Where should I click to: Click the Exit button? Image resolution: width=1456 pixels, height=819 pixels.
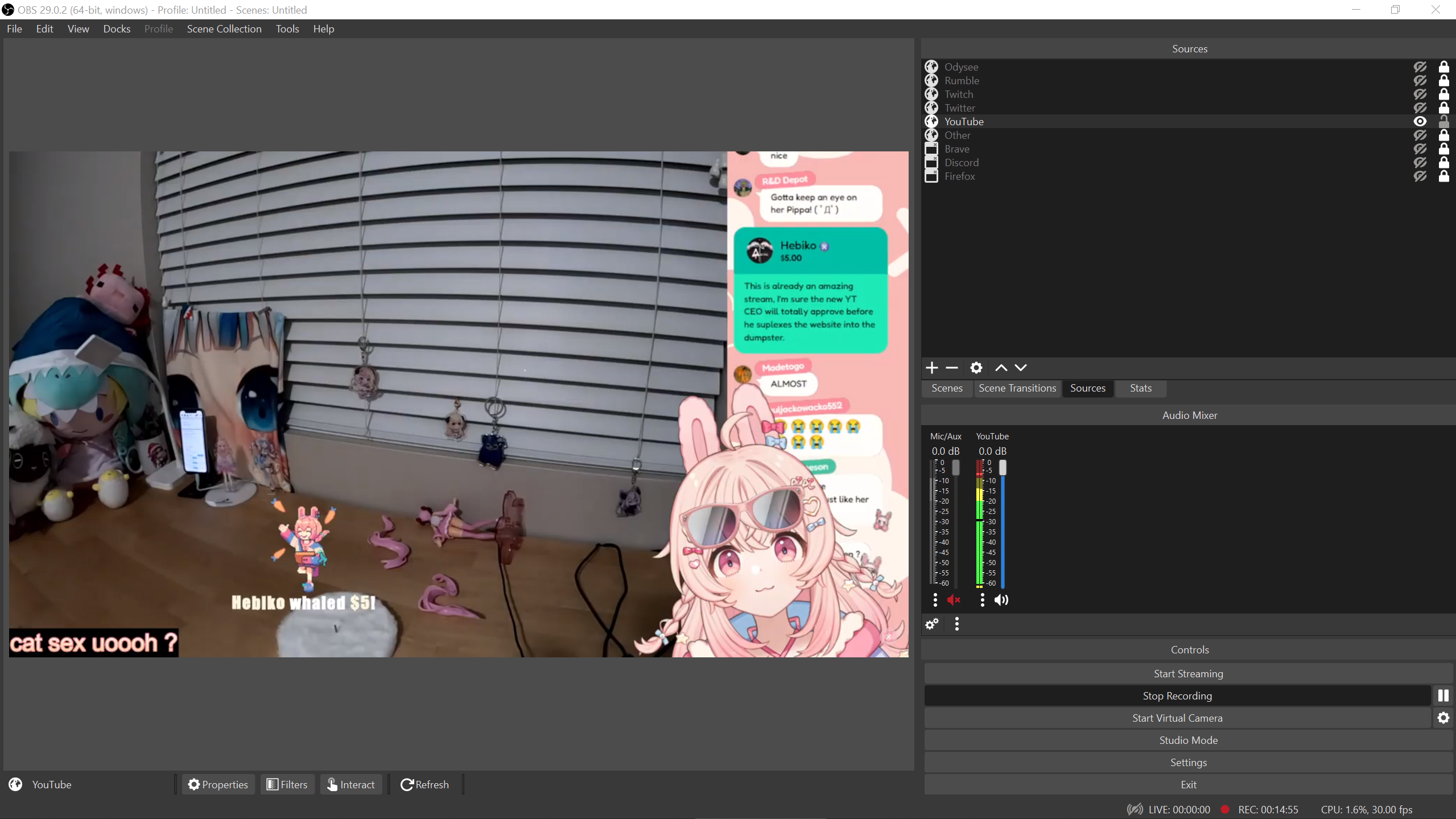point(1188,784)
